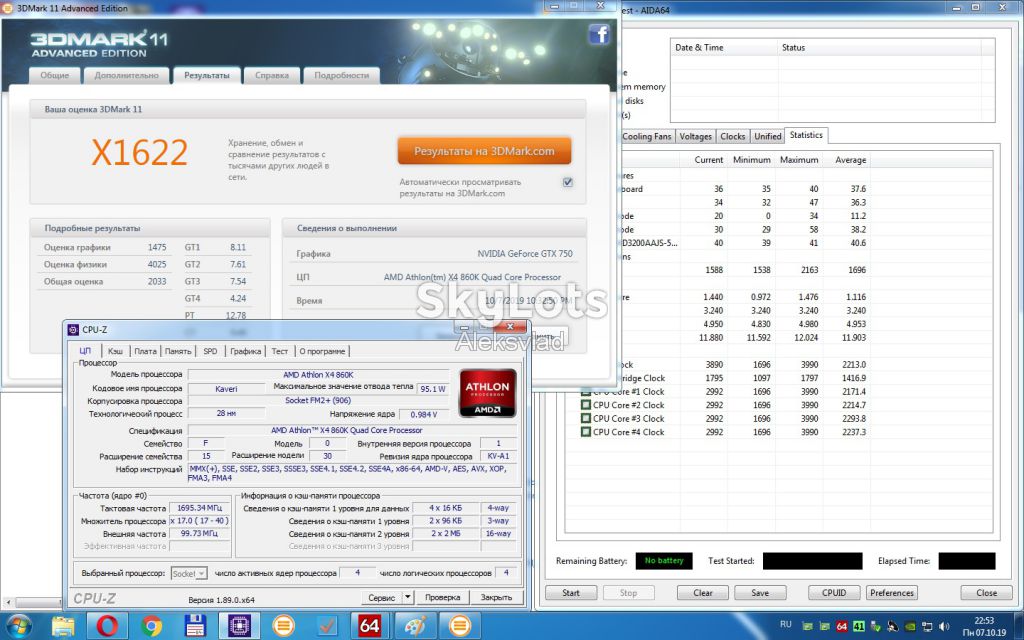Open Preferences in AIDA64

click(891, 593)
